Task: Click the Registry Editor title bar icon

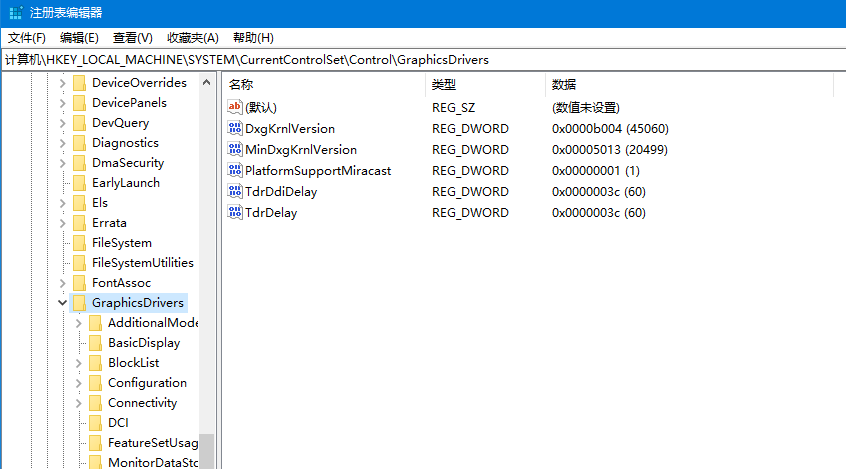Action: 15,13
